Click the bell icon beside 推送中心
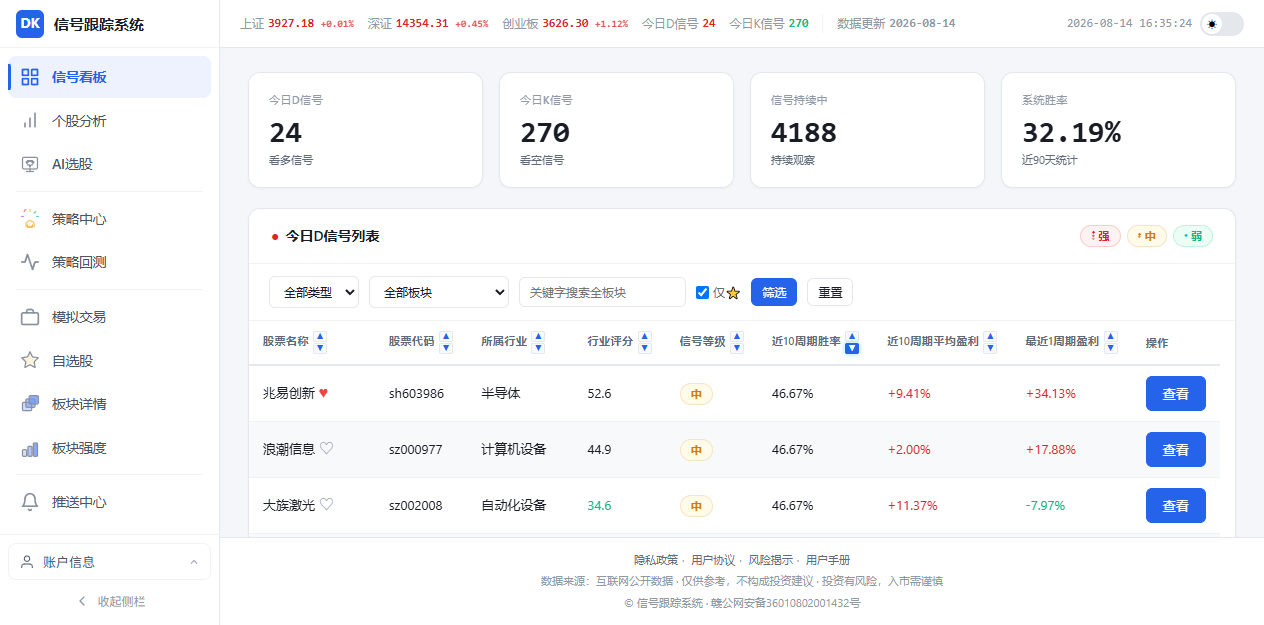The image size is (1264, 625). click(x=30, y=502)
